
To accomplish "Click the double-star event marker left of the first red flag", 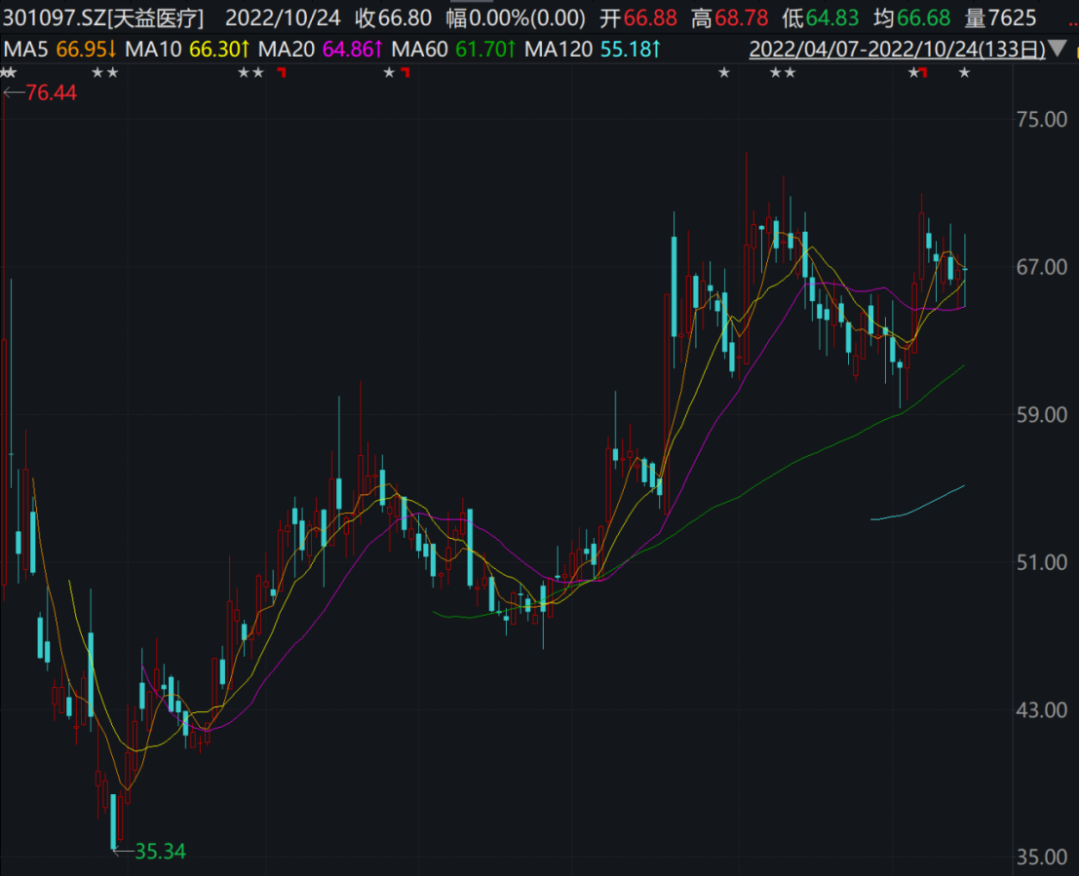I will (251, 73).
